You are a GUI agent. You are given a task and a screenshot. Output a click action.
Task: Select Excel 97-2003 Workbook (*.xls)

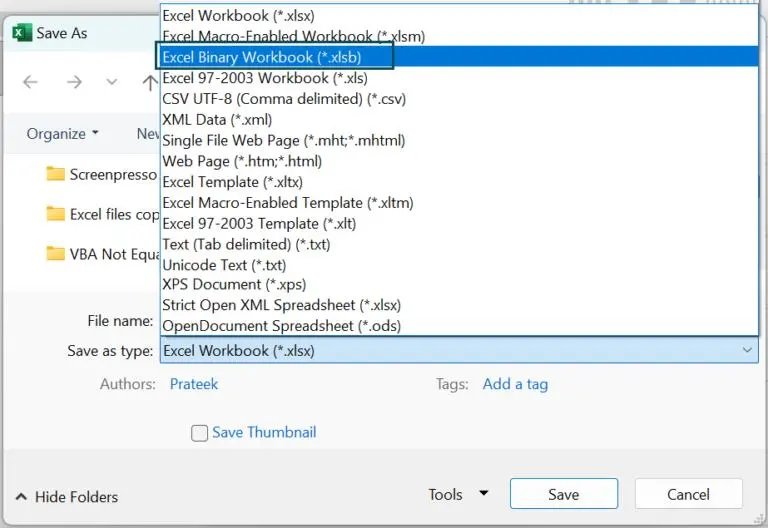459,78
